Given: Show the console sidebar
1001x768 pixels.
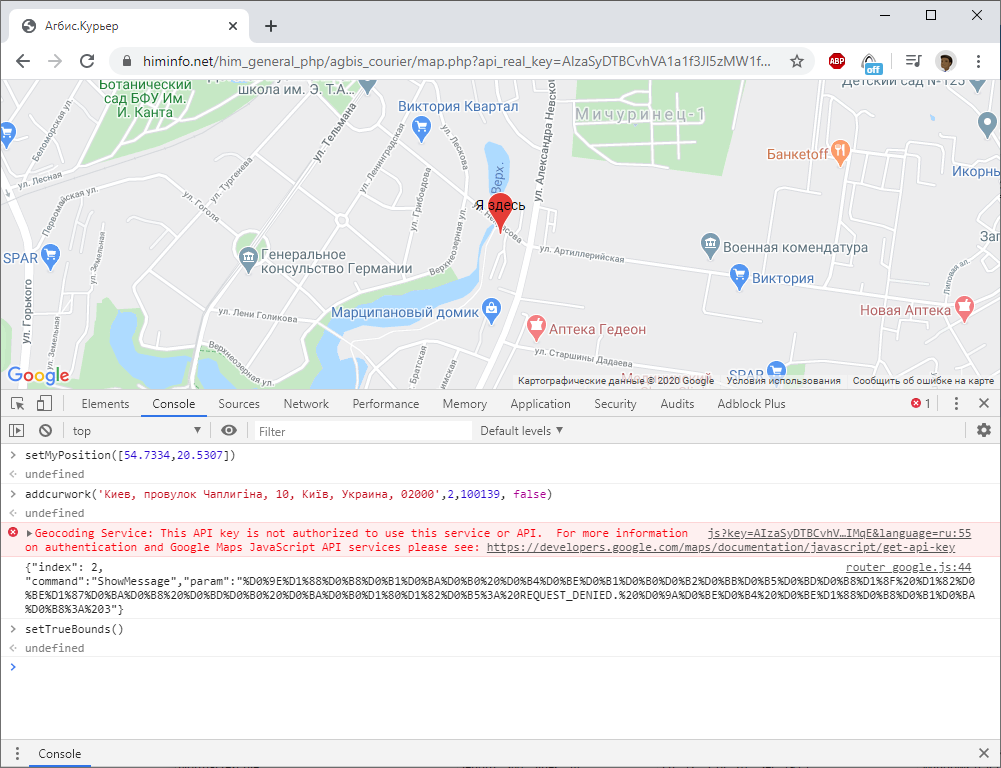Looking at the screenshot, I should pyautogui.click(x=17, y=430).
